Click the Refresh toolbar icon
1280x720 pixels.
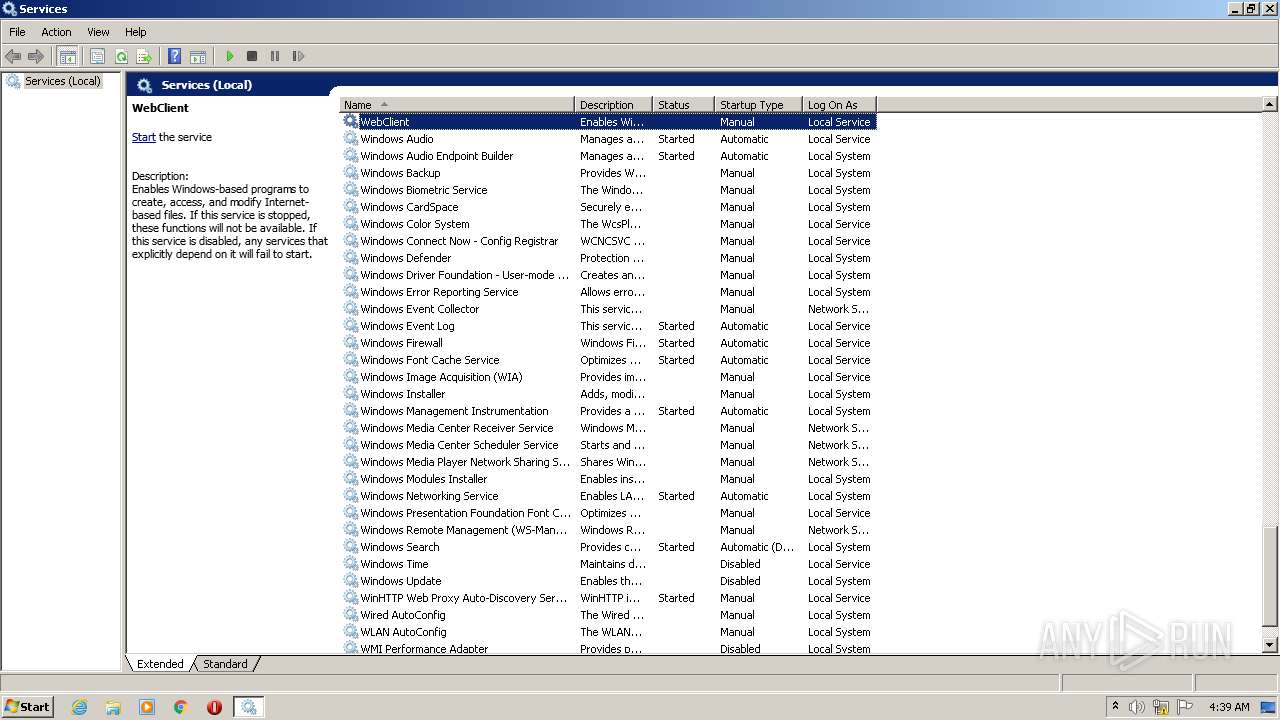point(121,56)
